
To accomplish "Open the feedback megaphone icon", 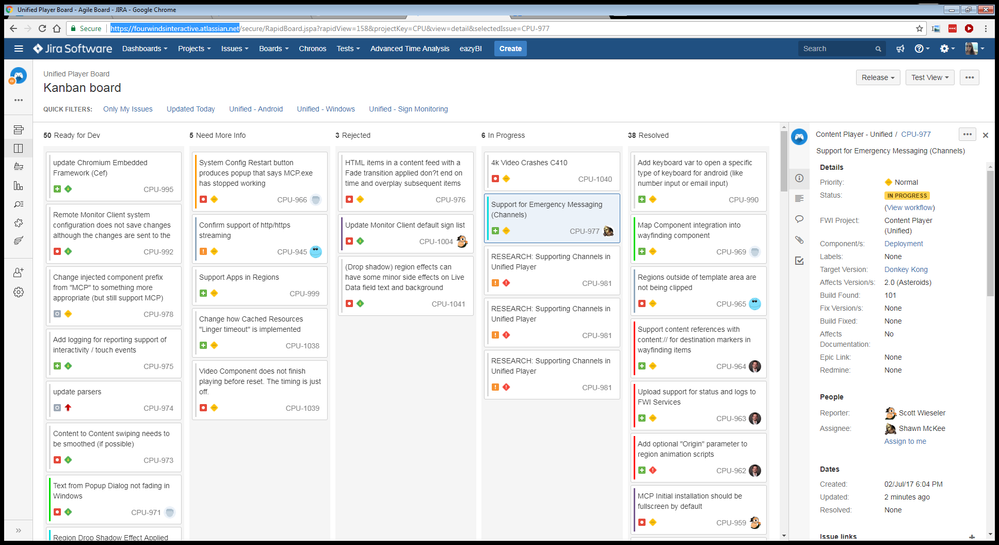I will click(x=900, y=48).
